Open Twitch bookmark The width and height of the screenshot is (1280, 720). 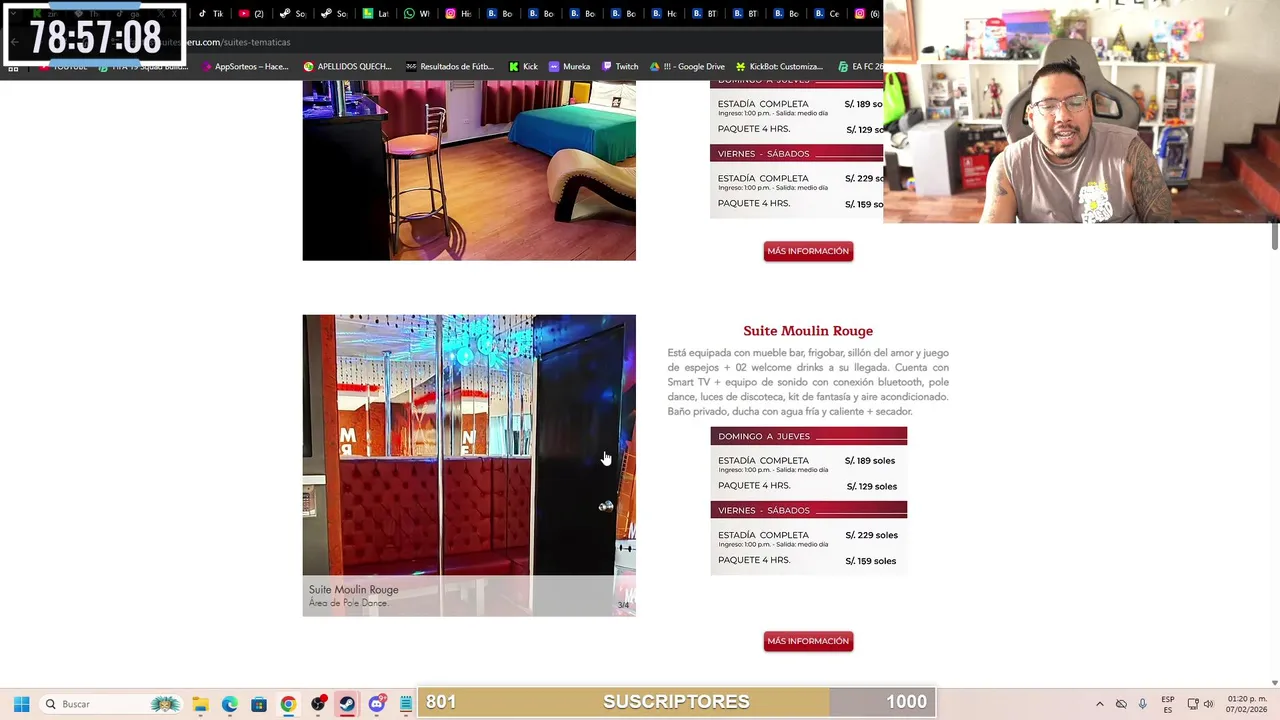(x=620, y=67)
